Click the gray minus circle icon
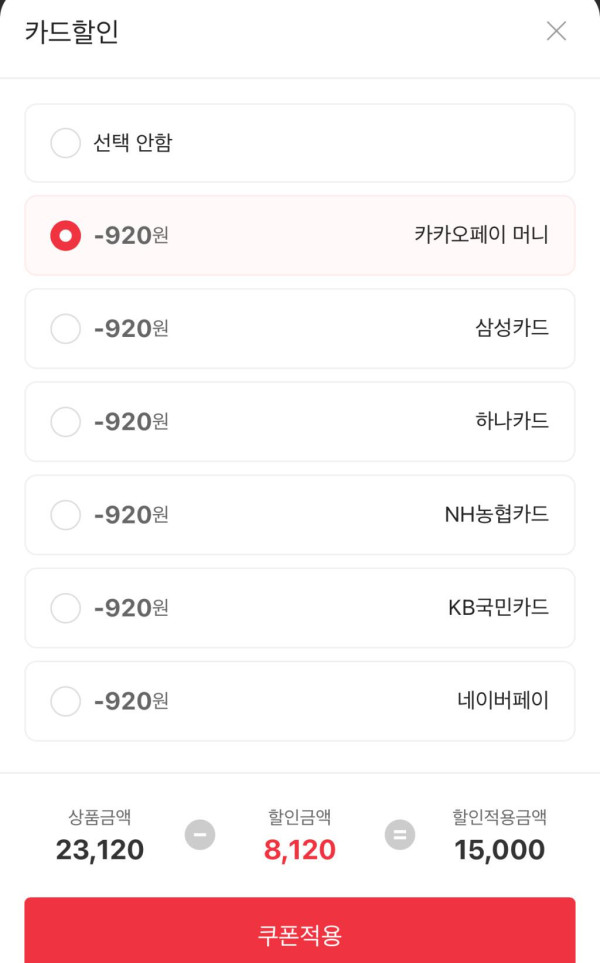Screen dimensions: 600x963 [x=200, y=834]
